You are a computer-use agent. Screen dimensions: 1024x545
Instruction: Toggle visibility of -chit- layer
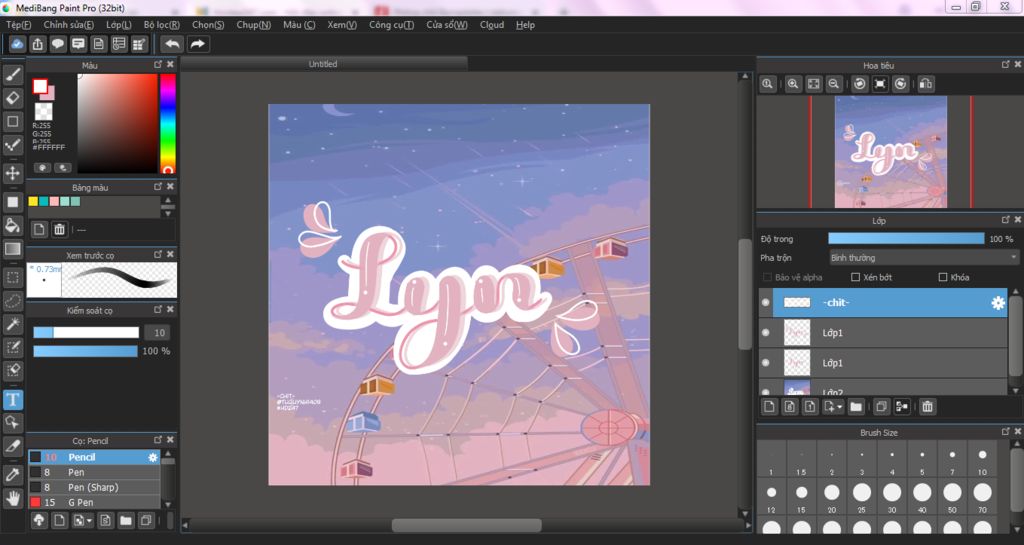tap(765, 303)
